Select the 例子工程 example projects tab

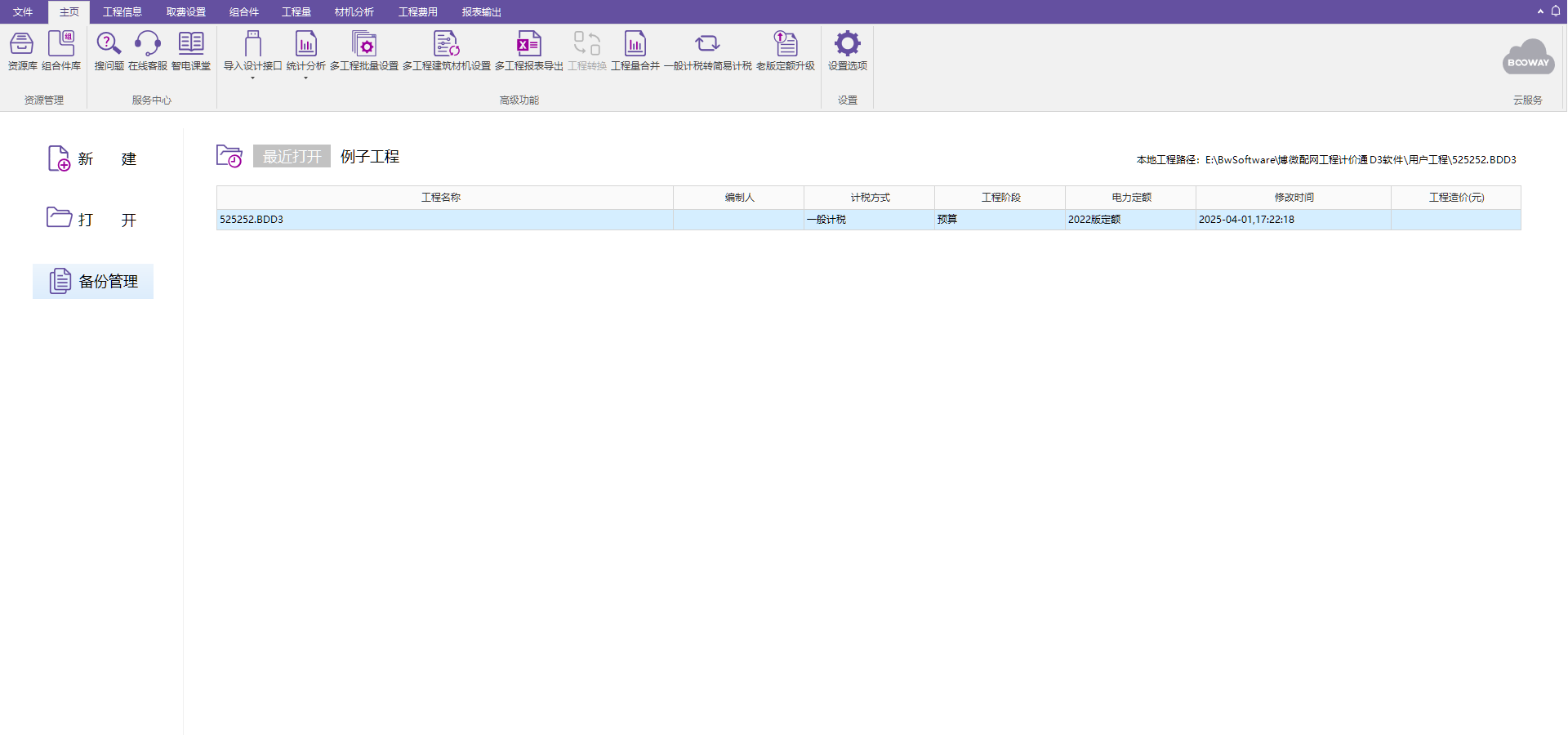(x=370, y=156)
